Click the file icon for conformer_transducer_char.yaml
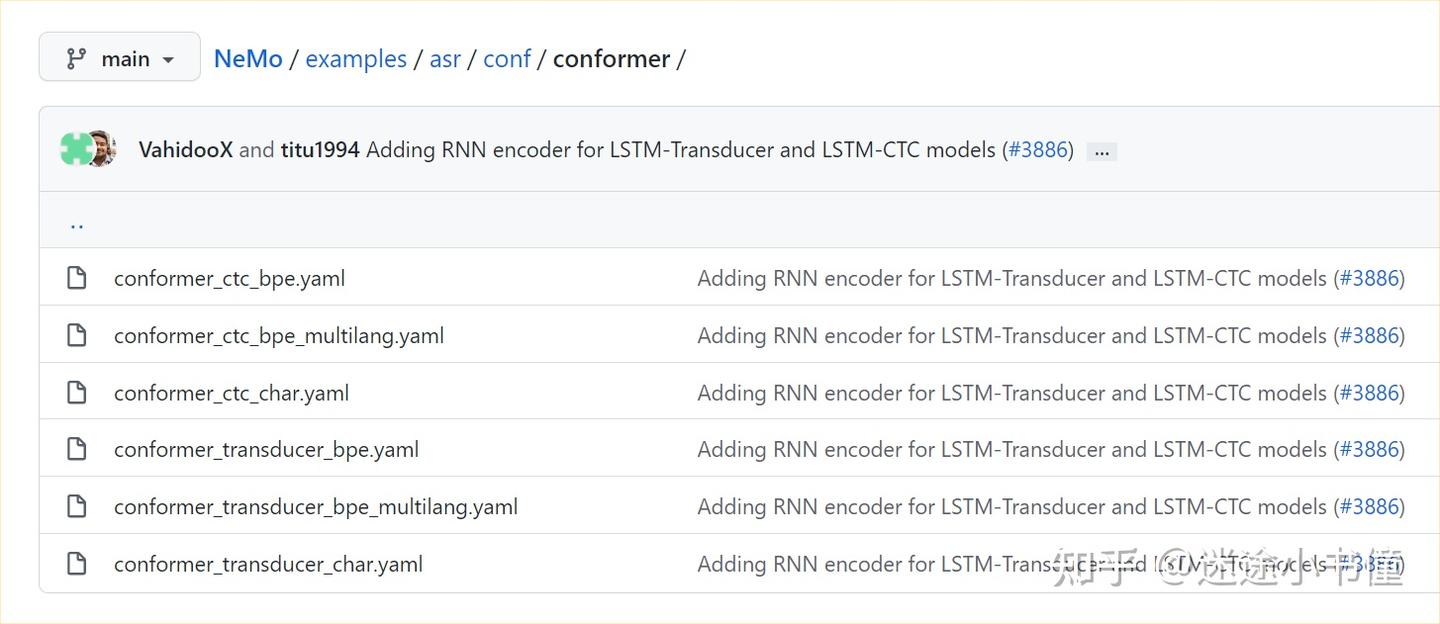The height and width of the screenshot is (624, 1440). pos(77,563)
